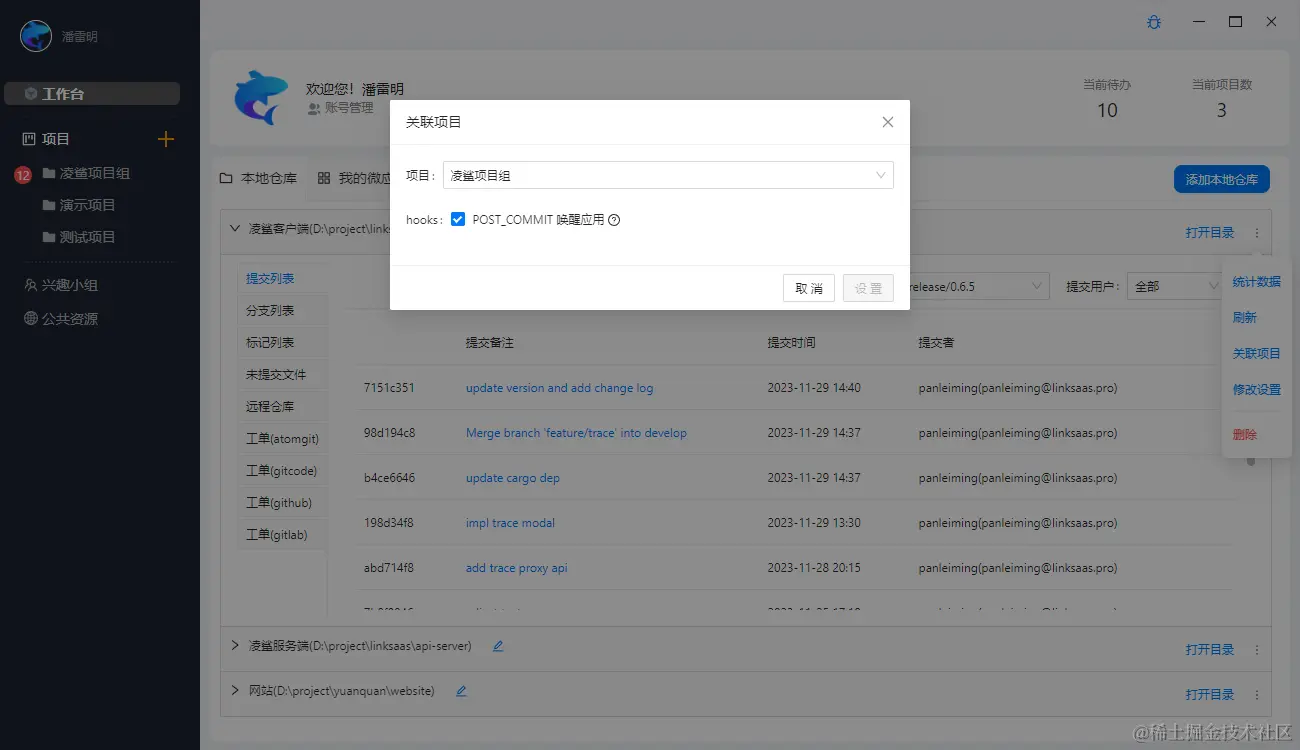Open branch dropdown showing release/0.6.5
This screenshot has width=1300, height=750.
tap(975, 286)
